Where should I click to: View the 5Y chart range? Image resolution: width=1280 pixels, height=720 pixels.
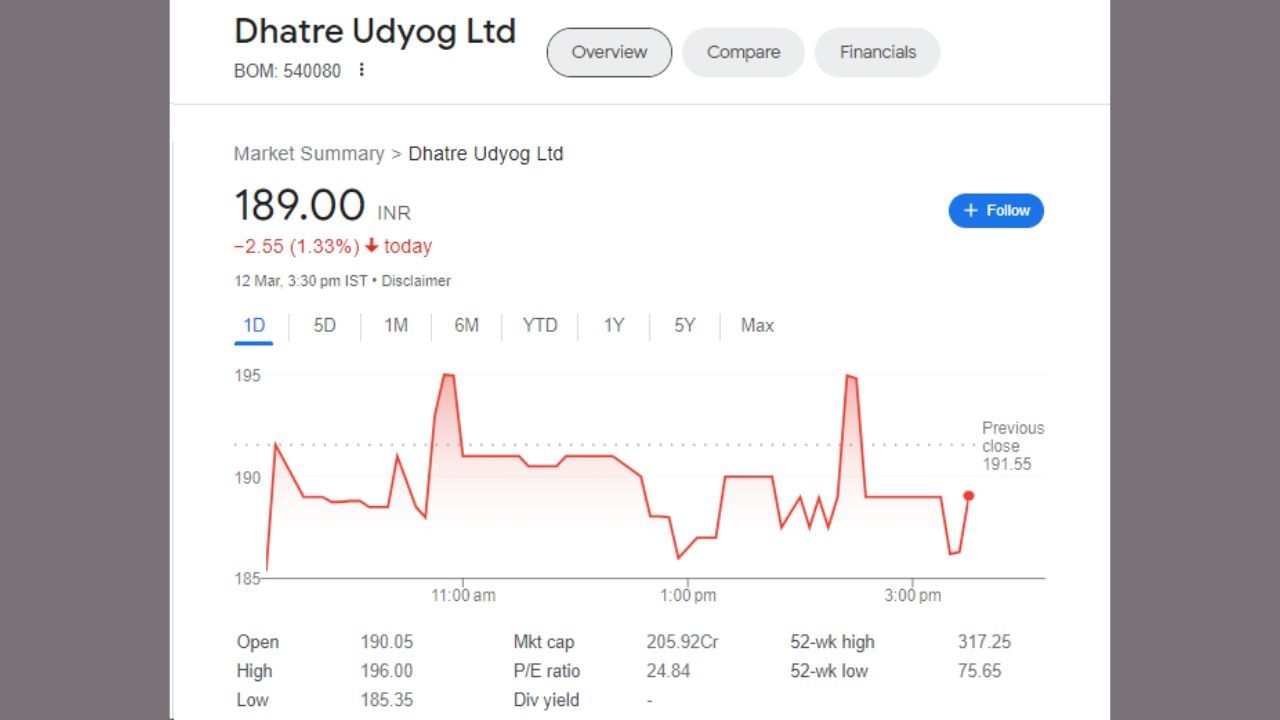coord(684,325)
